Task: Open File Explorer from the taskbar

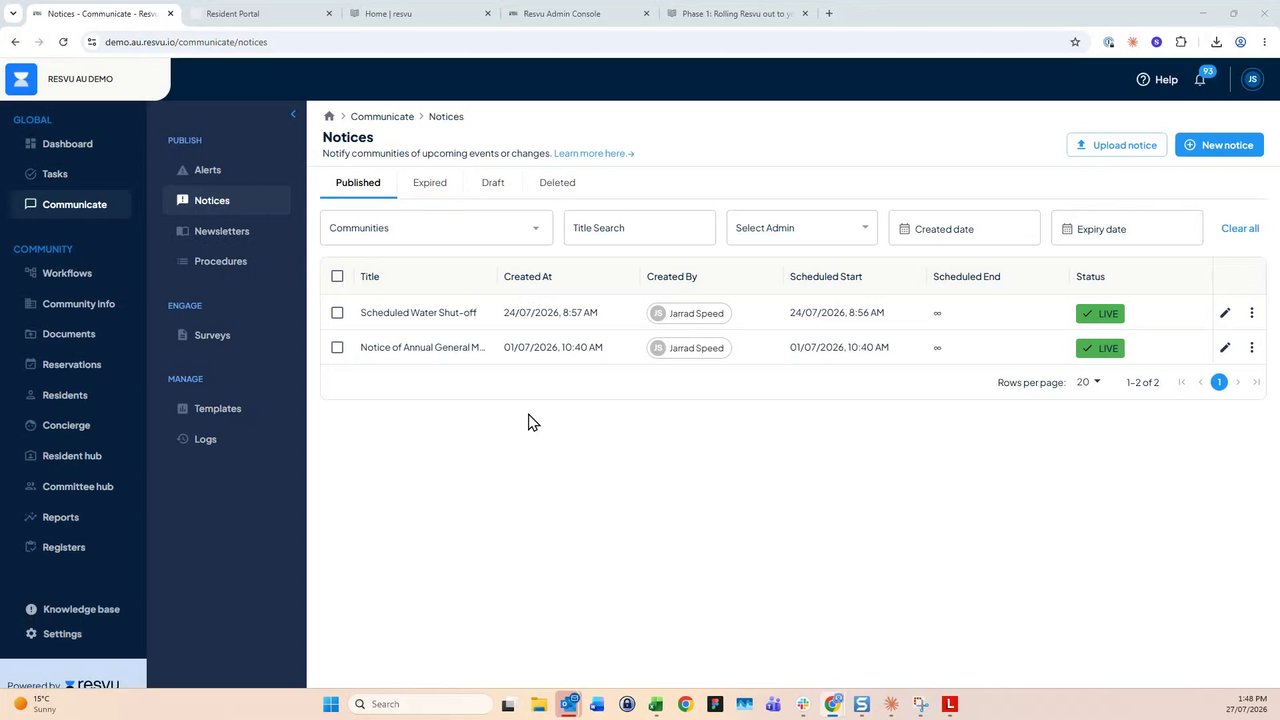Action: [538, 704]
